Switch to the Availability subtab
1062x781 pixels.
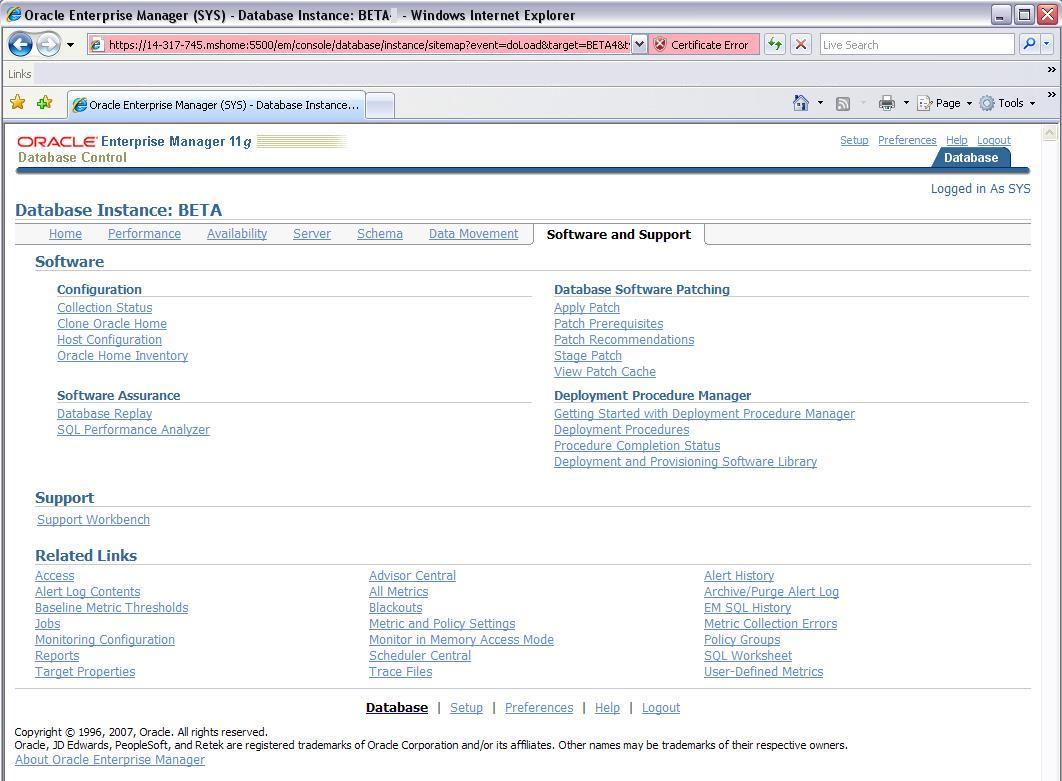(x=236, y=234)
